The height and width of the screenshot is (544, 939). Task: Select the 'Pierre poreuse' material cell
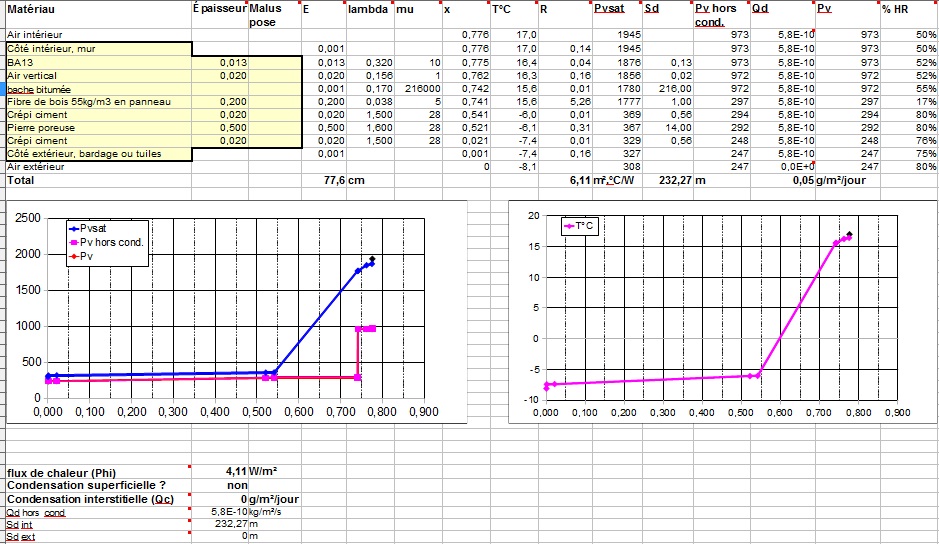tap(99, 128)
